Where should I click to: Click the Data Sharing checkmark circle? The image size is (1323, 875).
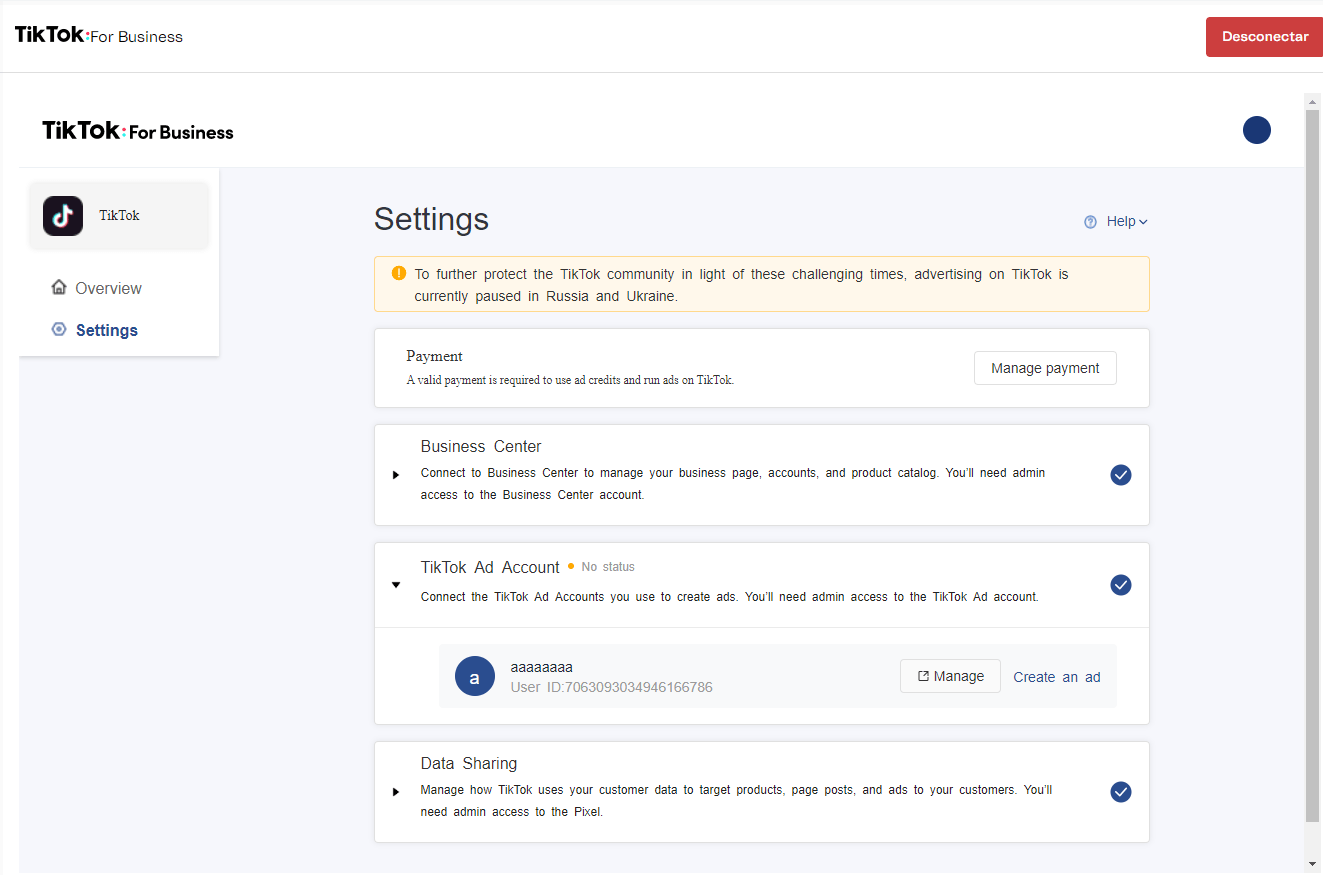pos(1121,792)
